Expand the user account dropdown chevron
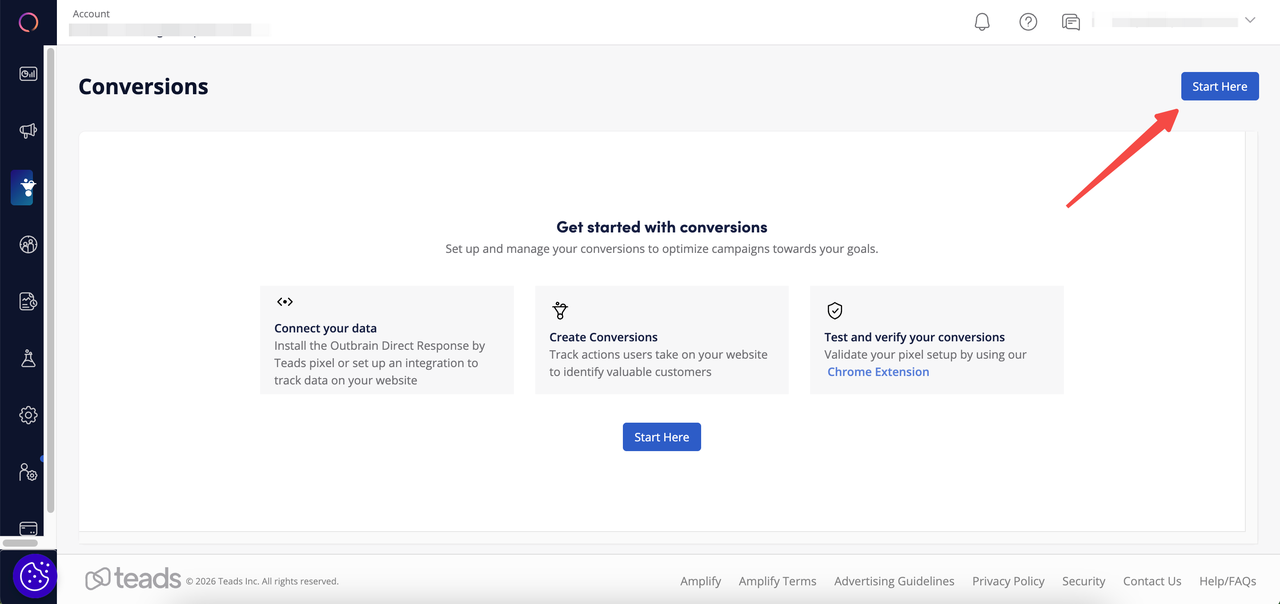1280x604 pixels. click(x=1249, y=21)
